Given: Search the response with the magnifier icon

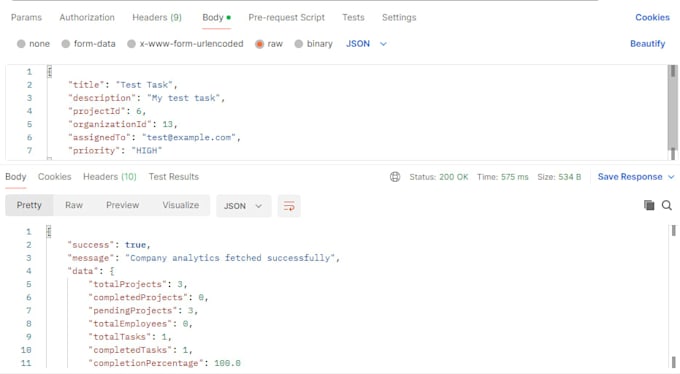Looking at the screenshot, I should point(667,205).
